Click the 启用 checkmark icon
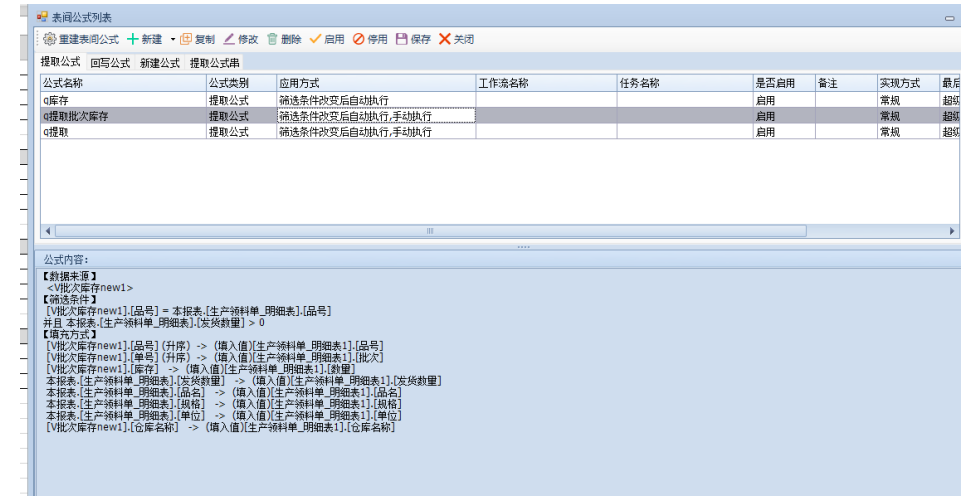Image resolution: width=973 pixels, height=502 pixels. [315, 39]
